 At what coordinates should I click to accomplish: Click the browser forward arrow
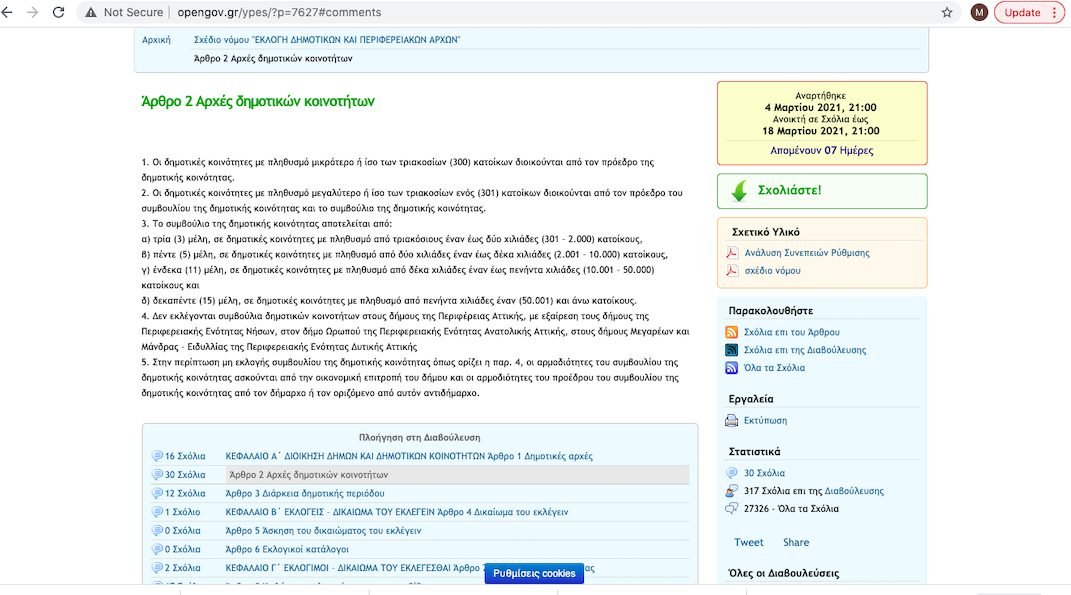[33, 12]
